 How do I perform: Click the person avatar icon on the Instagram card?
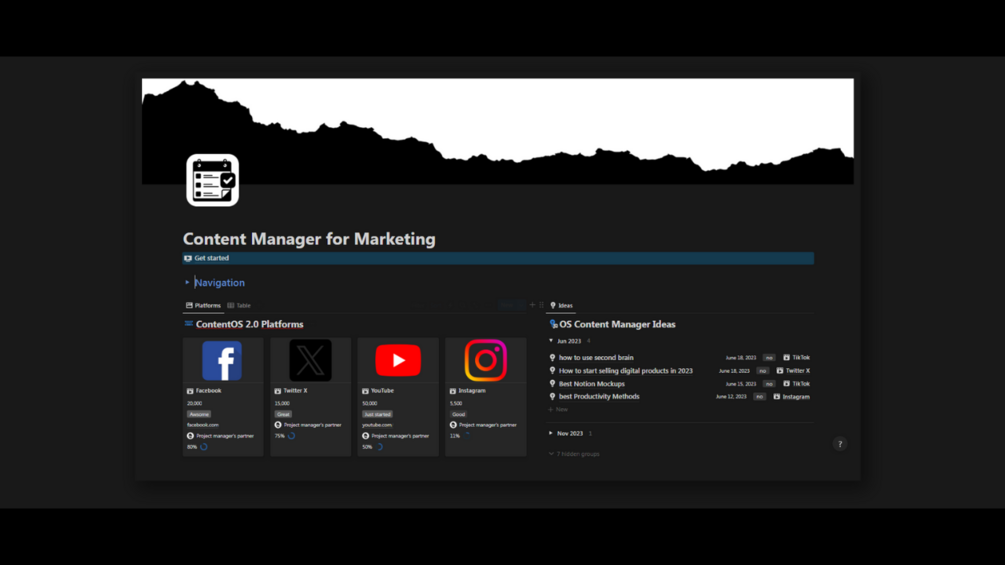point(453,425)
